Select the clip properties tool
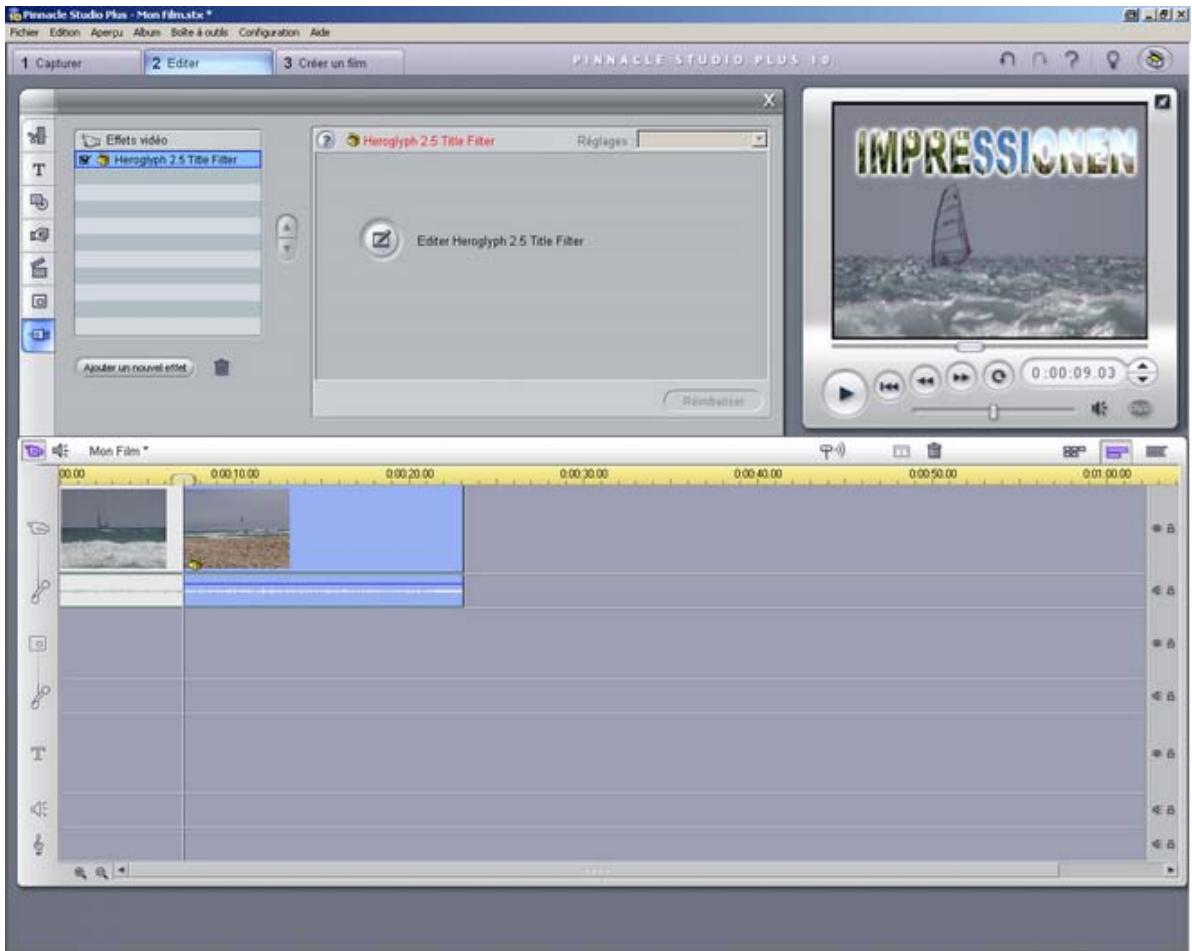This screenshot has width=1192, height=951. [x=38, y=135]
